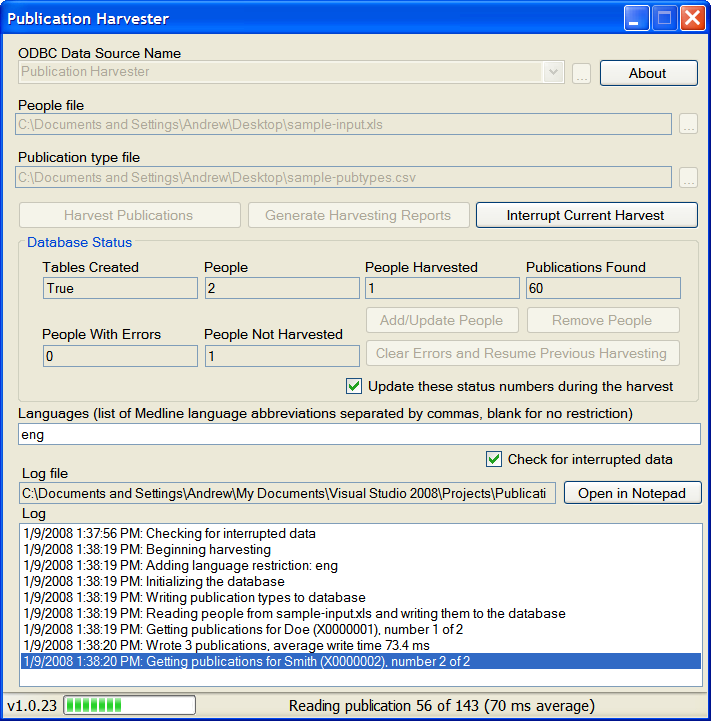711x721 pixels.
Task: Select log entry Initializing the database
Action: pos(361,582)
